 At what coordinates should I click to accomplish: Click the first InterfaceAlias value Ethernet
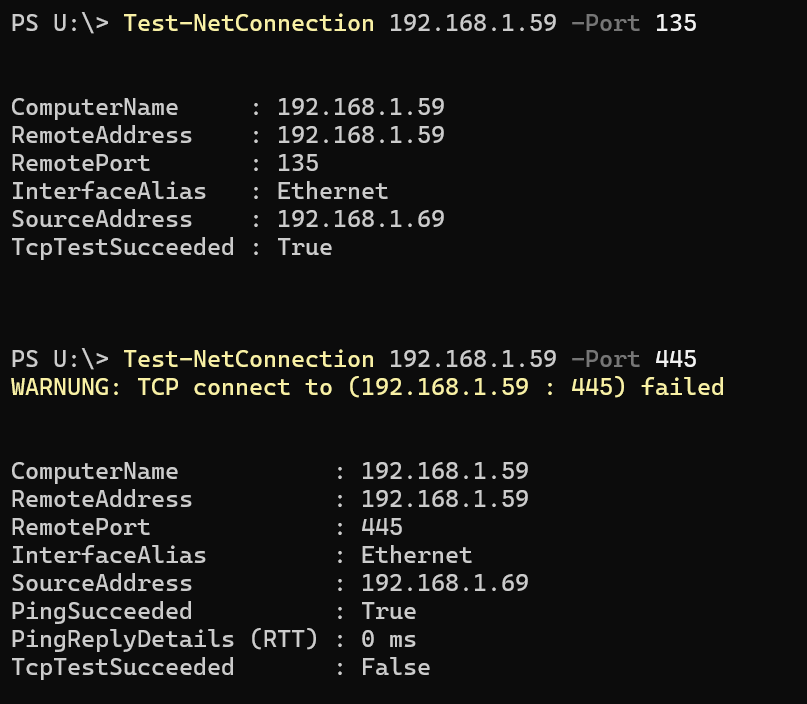(332, 191)
